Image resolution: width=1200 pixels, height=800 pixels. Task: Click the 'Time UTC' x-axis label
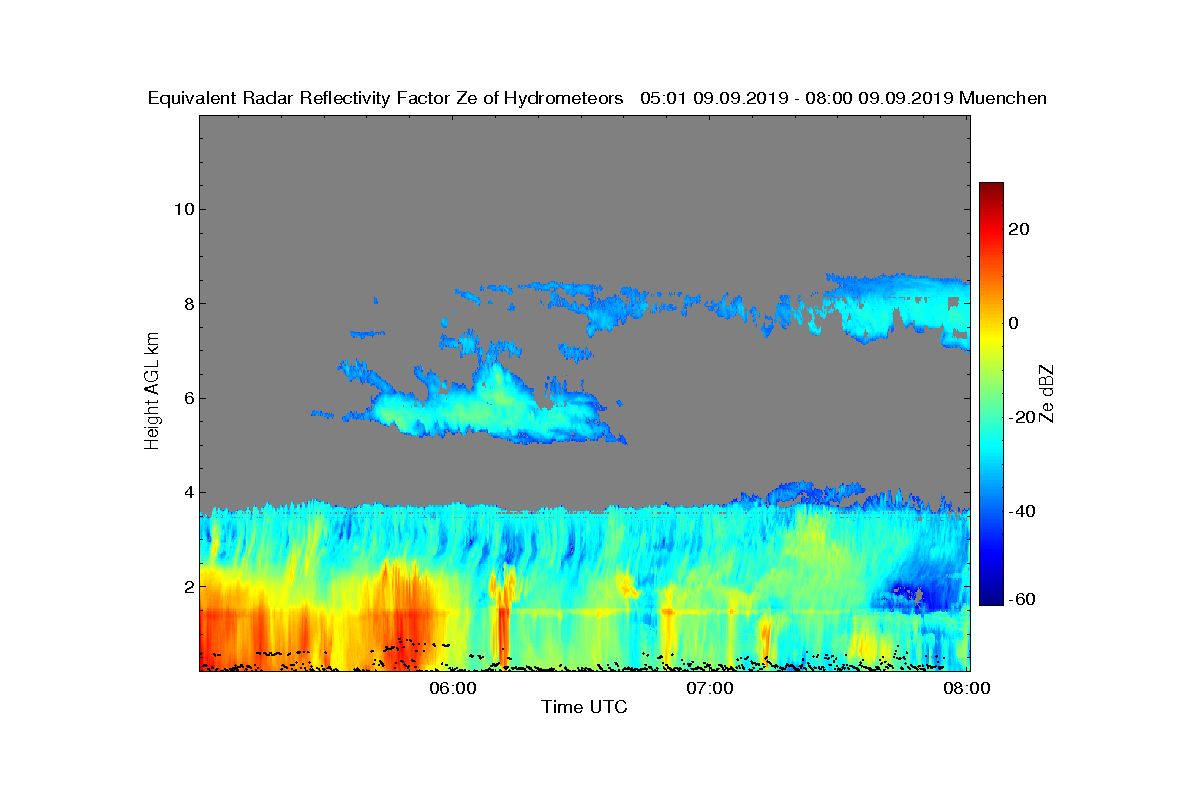pyautogui.click(x=584, y=708)
